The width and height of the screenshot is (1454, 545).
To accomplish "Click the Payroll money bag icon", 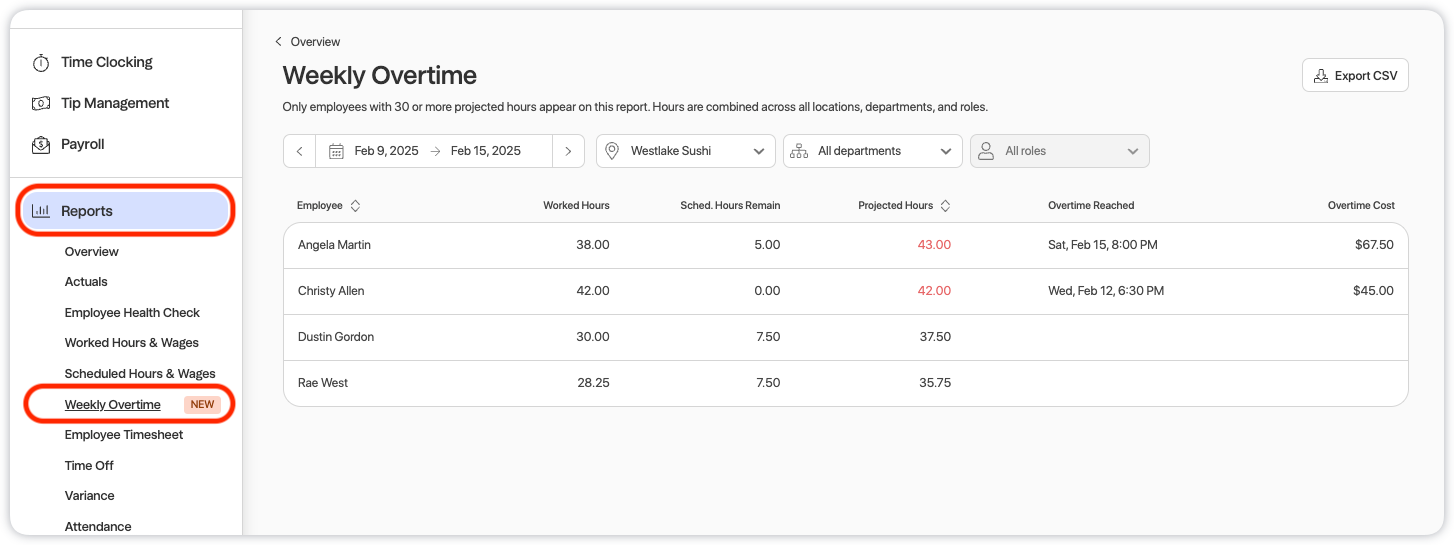I will [41, 145].
